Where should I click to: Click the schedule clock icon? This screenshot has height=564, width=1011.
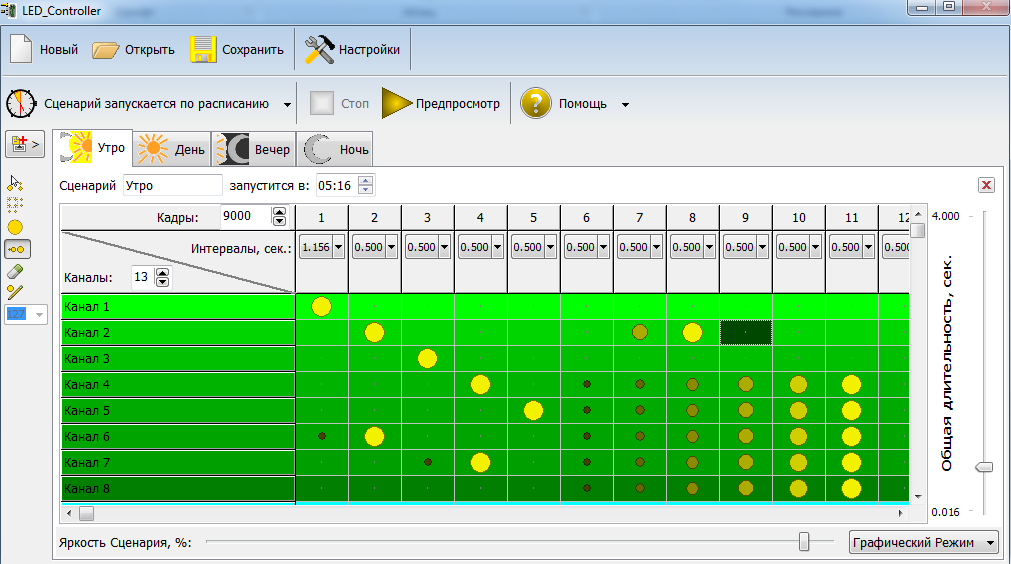(21, 103)
